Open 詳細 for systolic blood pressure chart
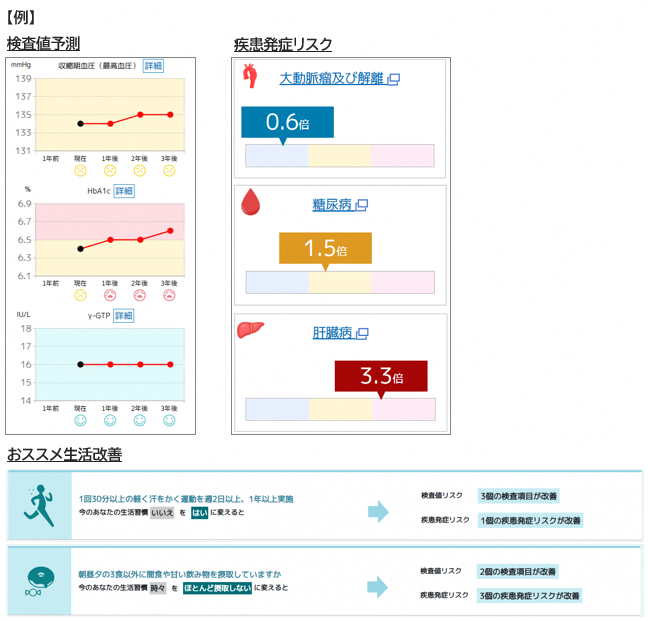The image size is (648, 621). tap(153, 66)
